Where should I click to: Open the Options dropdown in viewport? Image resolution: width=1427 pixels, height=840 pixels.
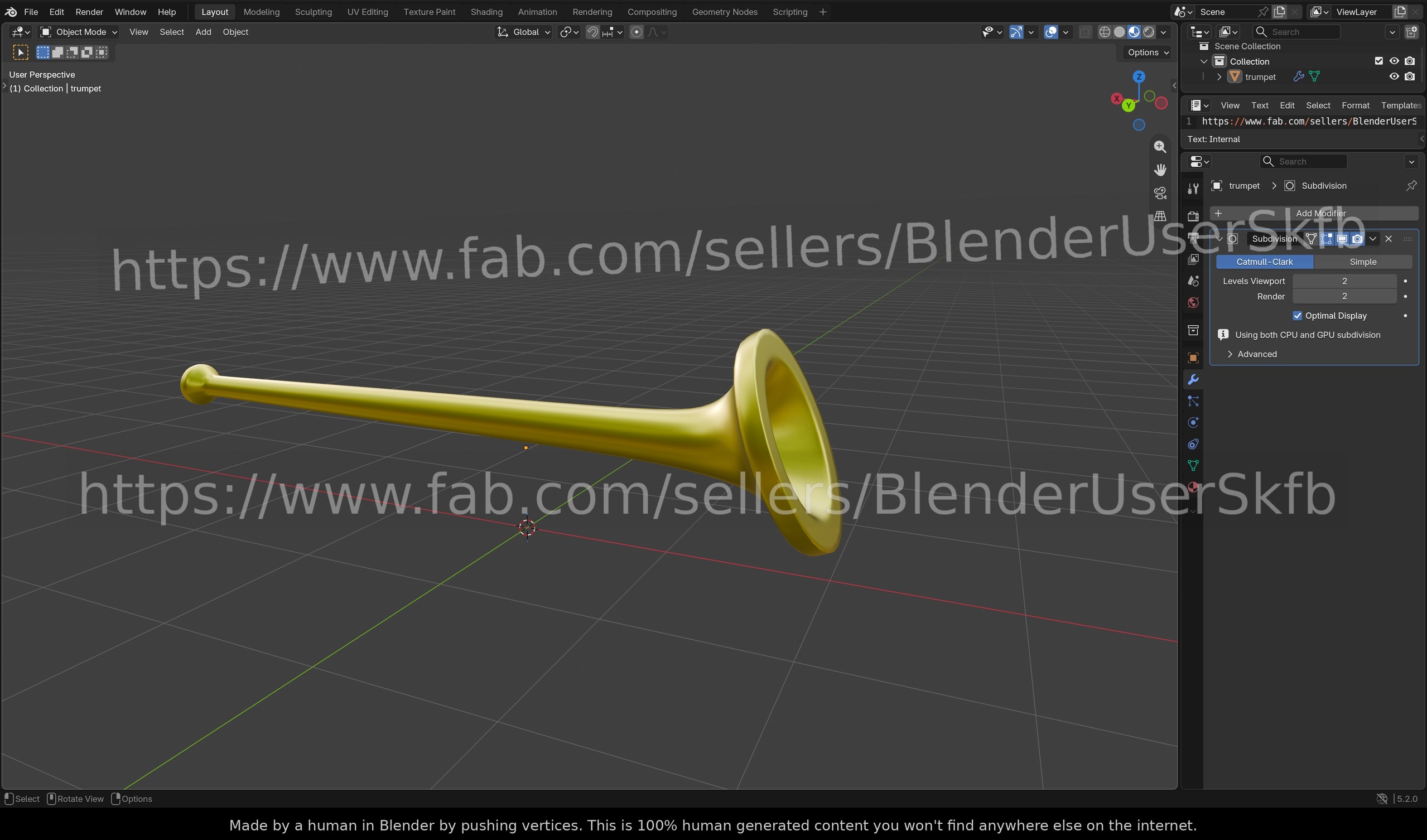click(1148, 52)
